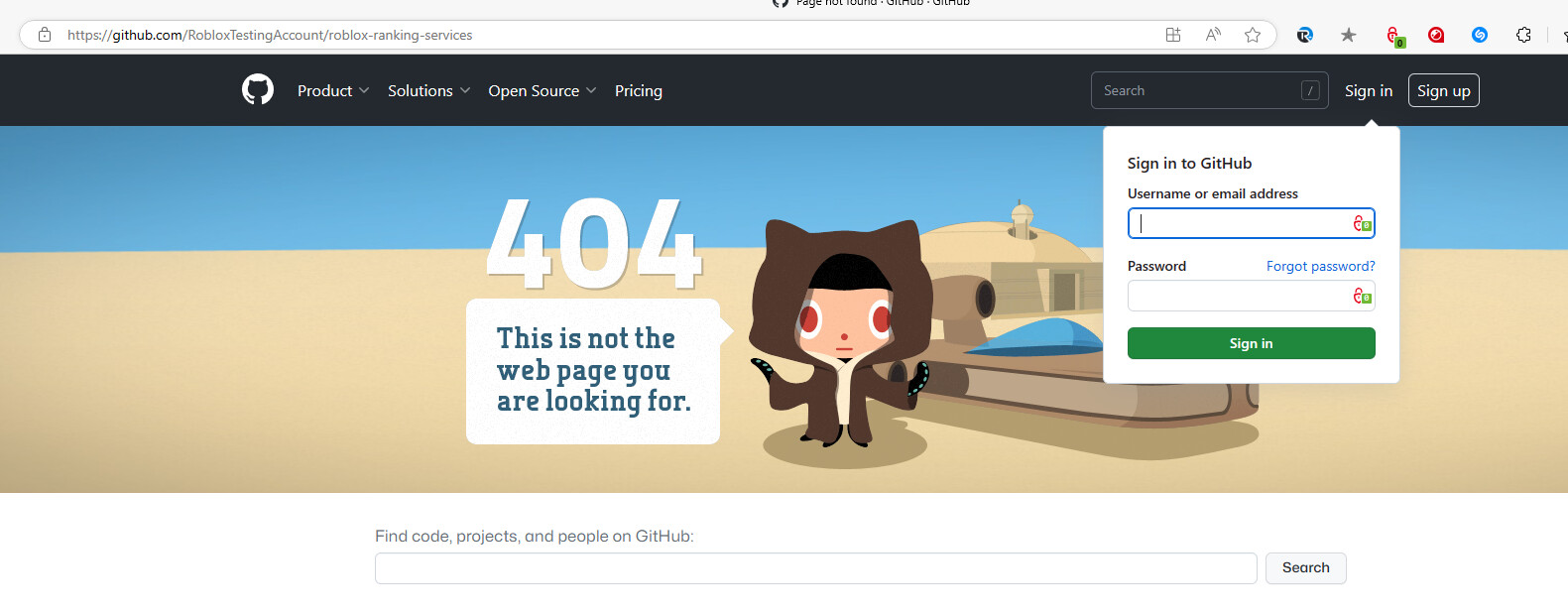Open the apps icon in address bar
This screenshot has width=1568, height=613.
point(1173,35)
